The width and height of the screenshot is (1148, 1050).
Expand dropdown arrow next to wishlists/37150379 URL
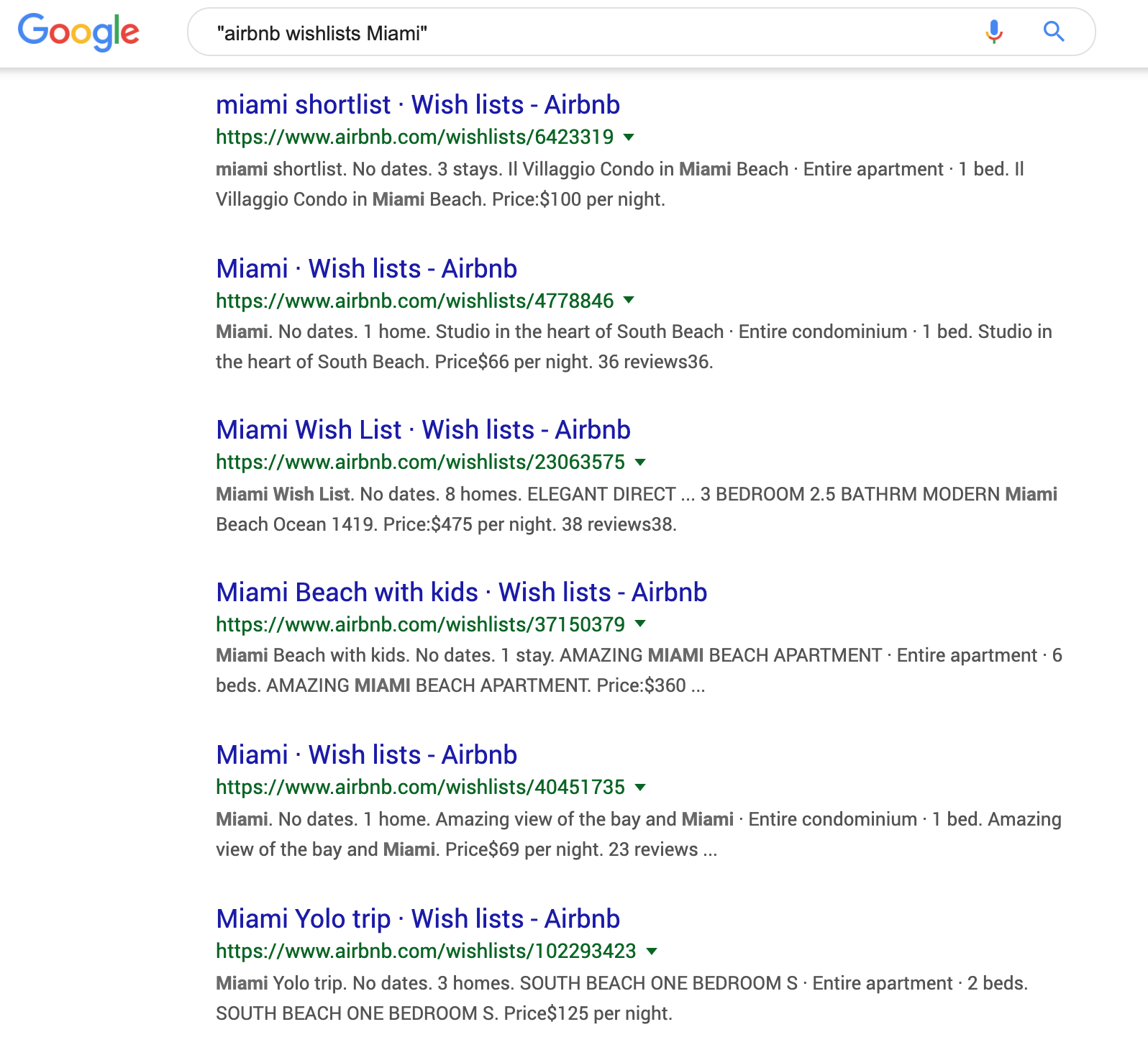click(x=640, y=624)
